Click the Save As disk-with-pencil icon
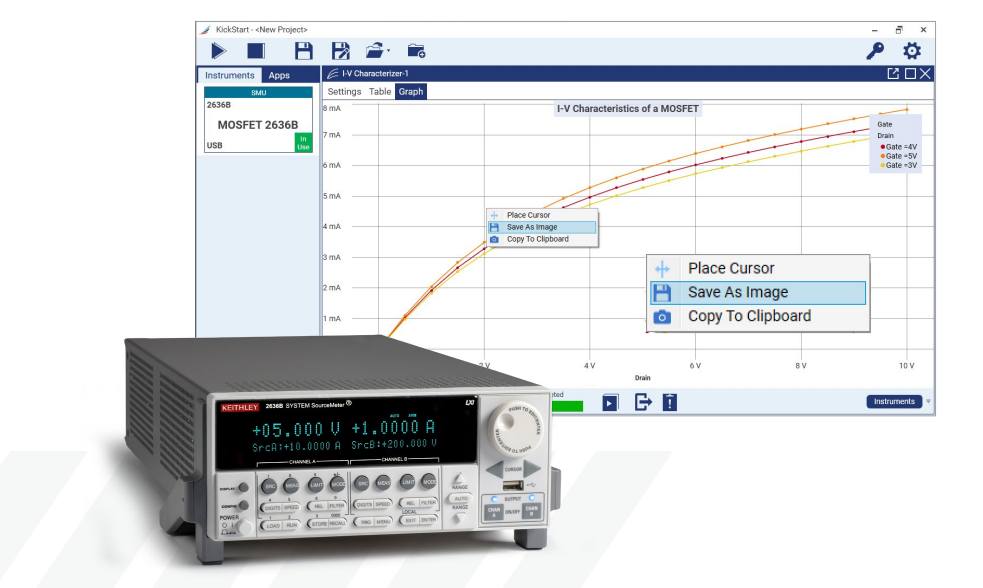The image size is (983, 588). [340, 51]
